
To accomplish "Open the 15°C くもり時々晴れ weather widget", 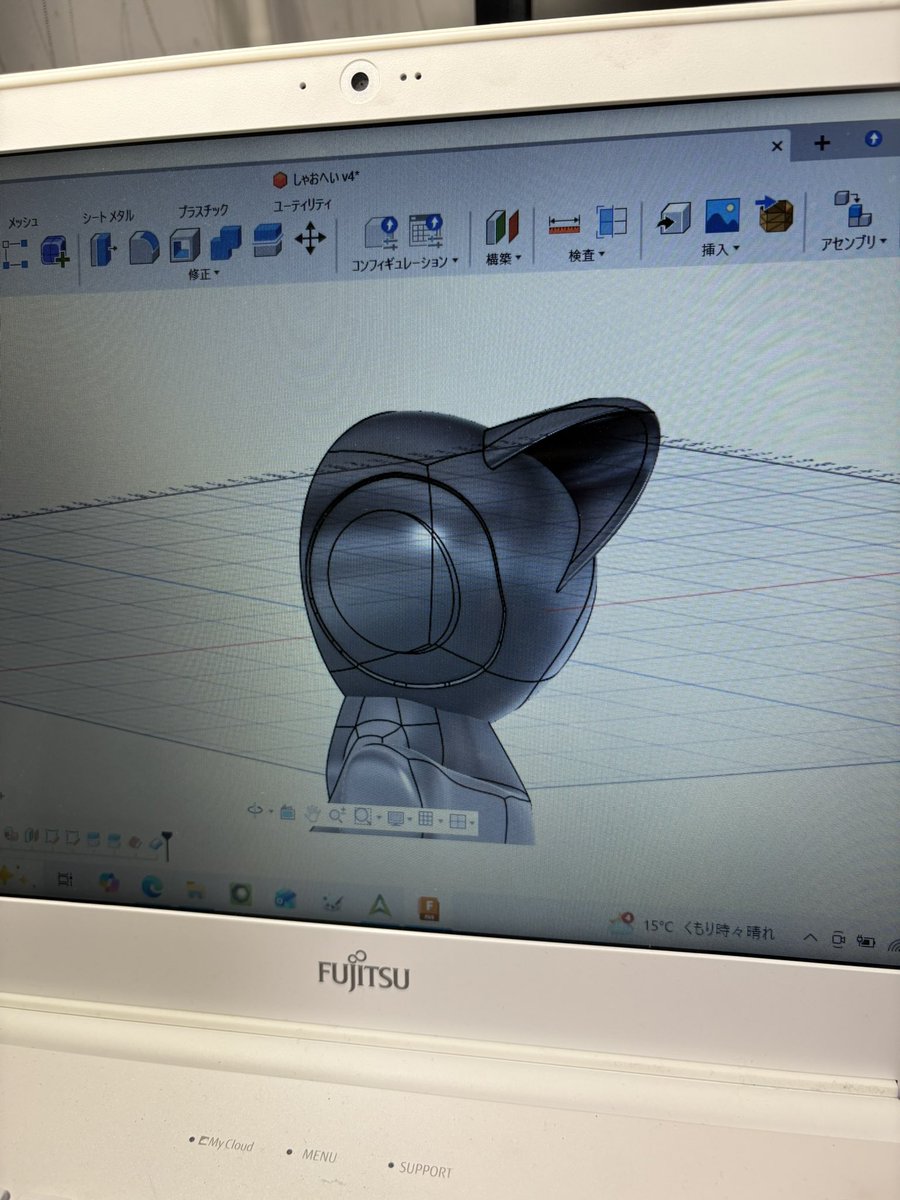I will click(692, 927).
